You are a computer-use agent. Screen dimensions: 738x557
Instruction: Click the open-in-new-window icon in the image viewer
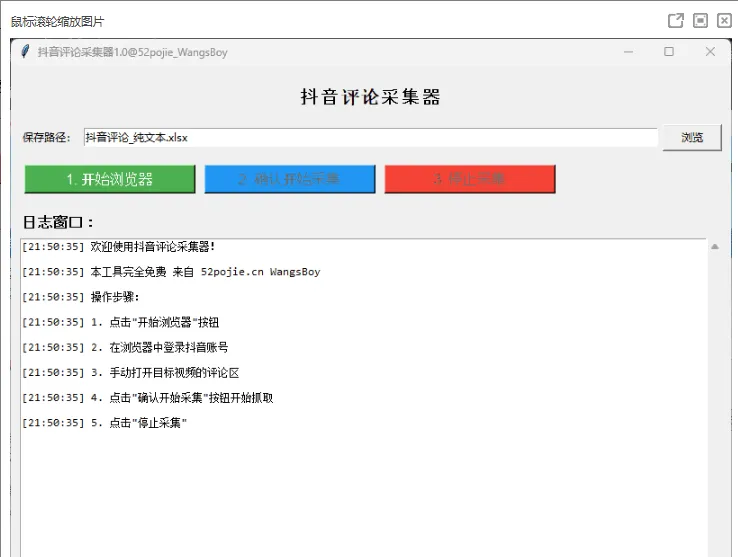pyautogui.click(x=676, y=21)
